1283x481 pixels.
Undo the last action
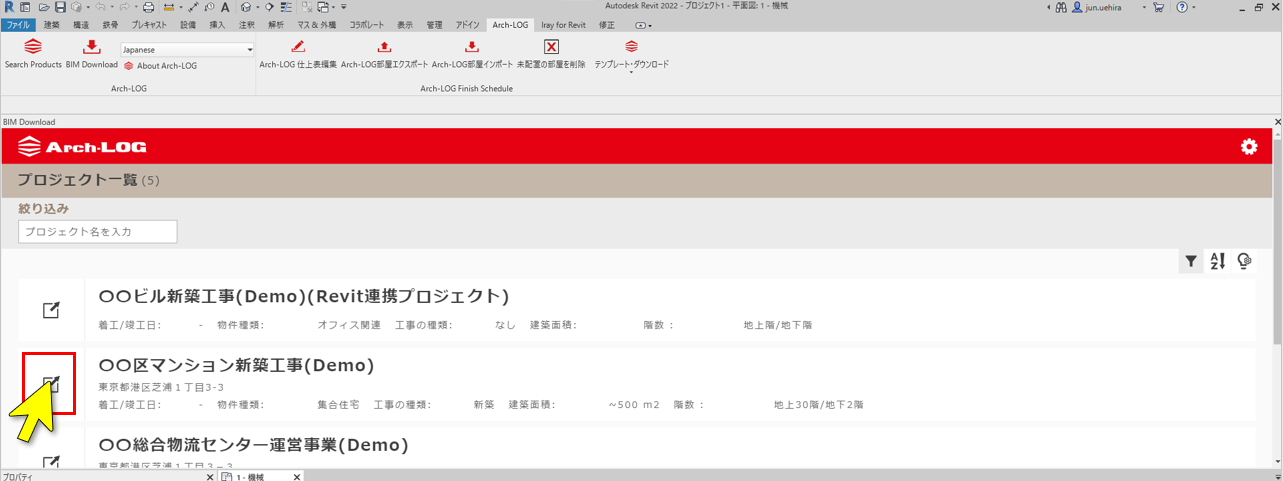100,7
